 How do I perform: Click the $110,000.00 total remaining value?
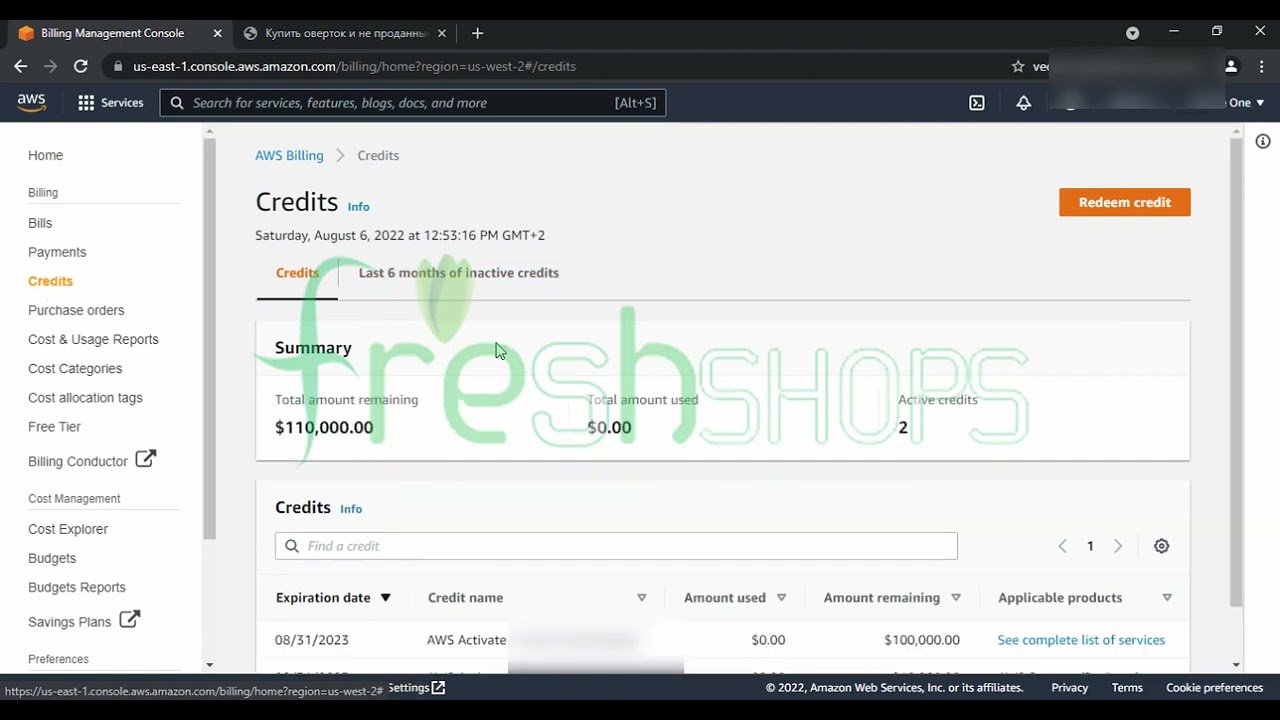click(x=324, y=428)
